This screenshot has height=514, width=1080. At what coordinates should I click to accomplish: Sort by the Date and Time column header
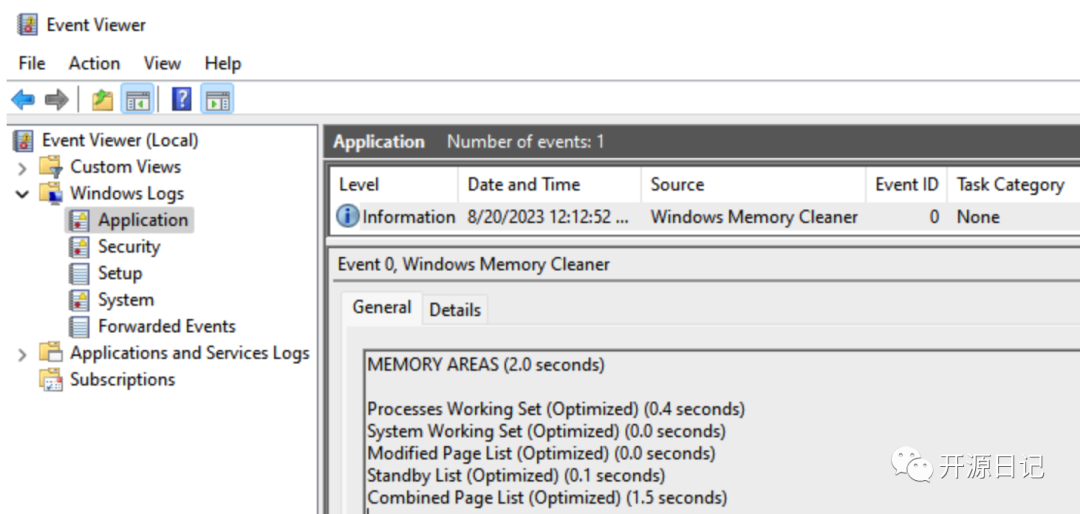point(523,184)
